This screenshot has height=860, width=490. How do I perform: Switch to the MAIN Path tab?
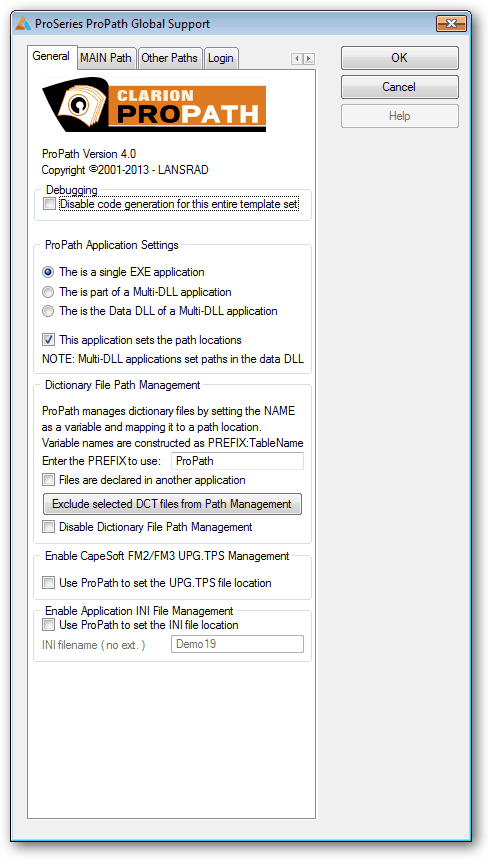point(106,58)
